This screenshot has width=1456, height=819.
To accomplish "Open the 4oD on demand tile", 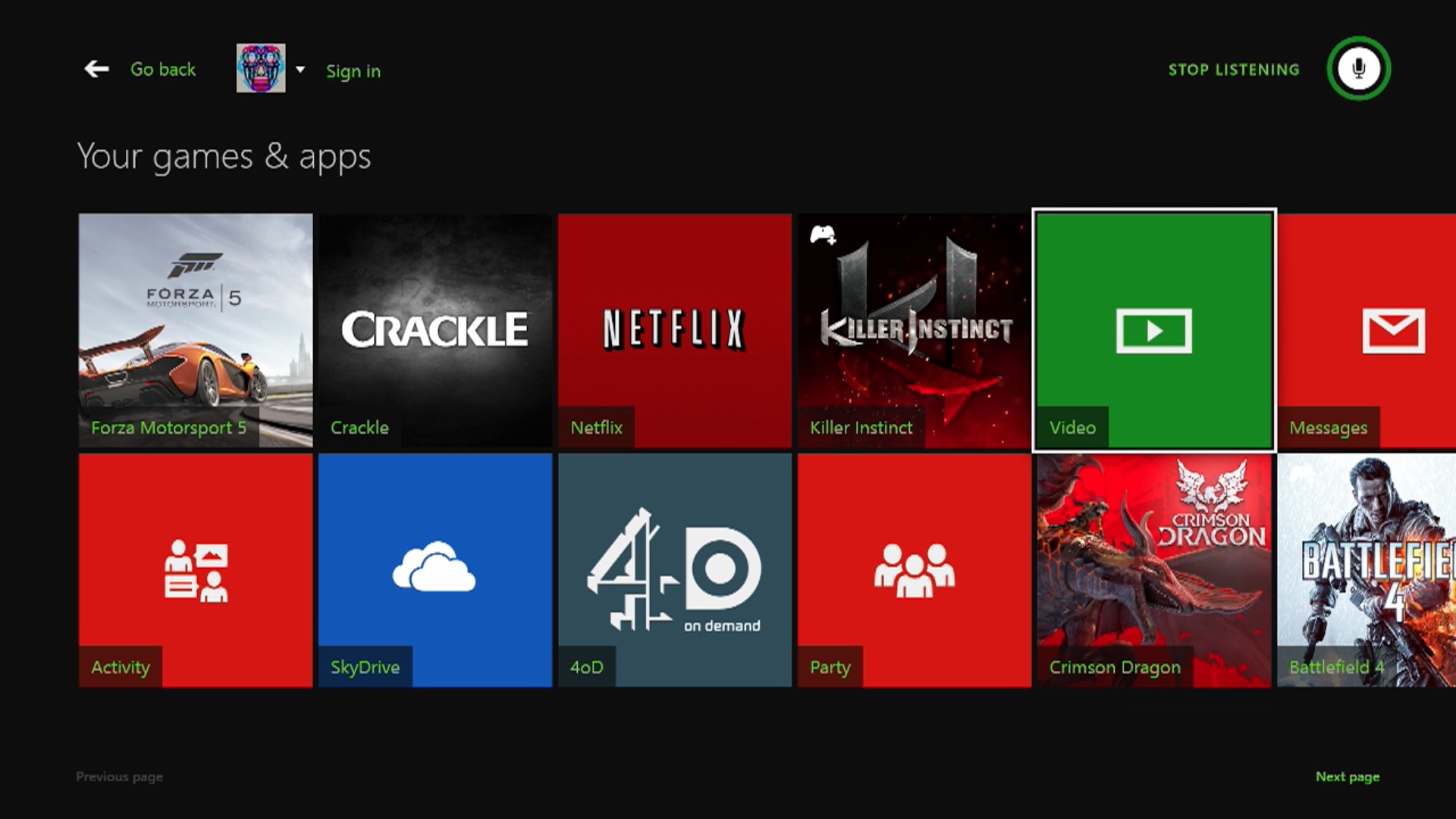I will click(x=675, y=570).
